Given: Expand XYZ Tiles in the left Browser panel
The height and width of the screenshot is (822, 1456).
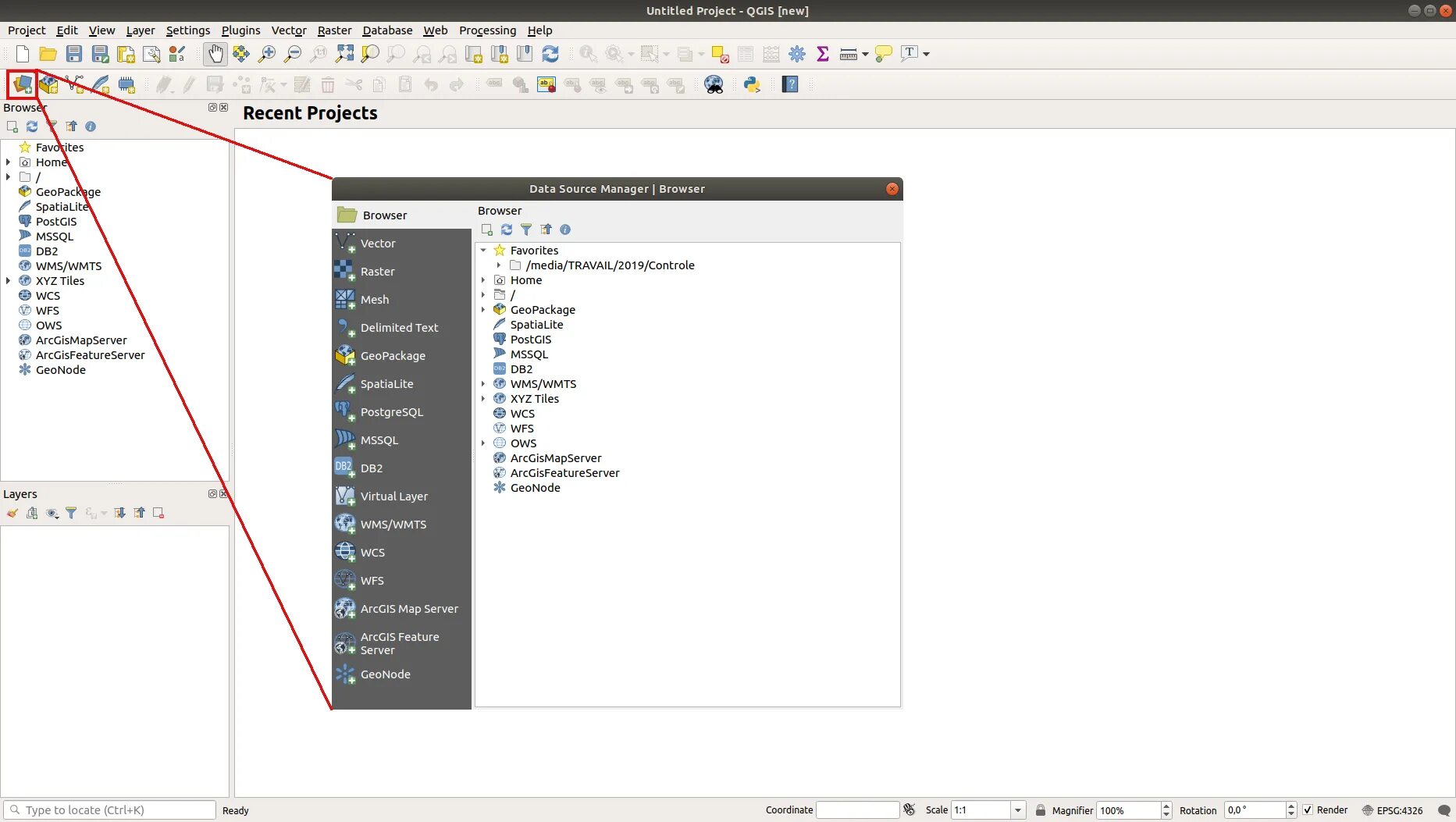Looking at the screenshot, I should [x=8, y=281].
